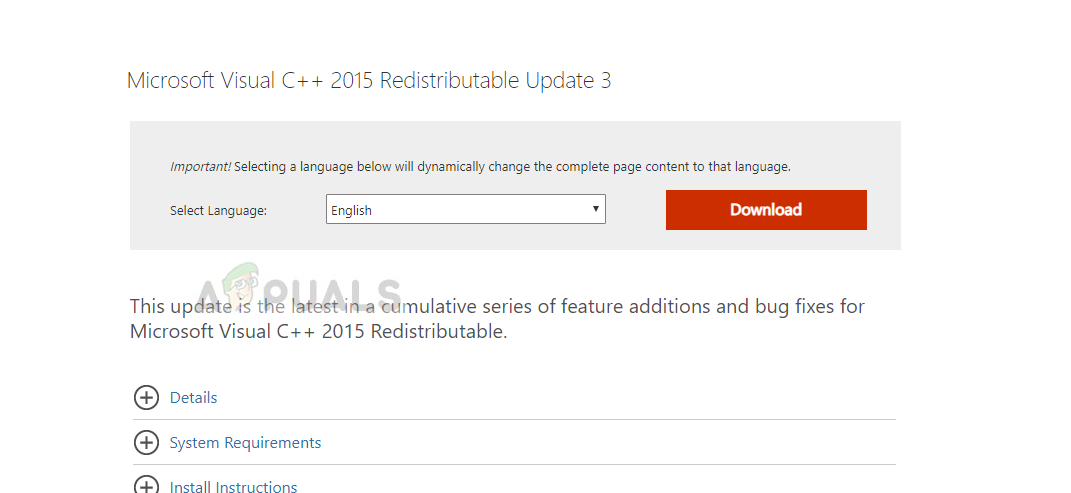The height and width of the screenshot is (493, 1071).
Task: Select the English value in language field
Action: click(352, 211)
